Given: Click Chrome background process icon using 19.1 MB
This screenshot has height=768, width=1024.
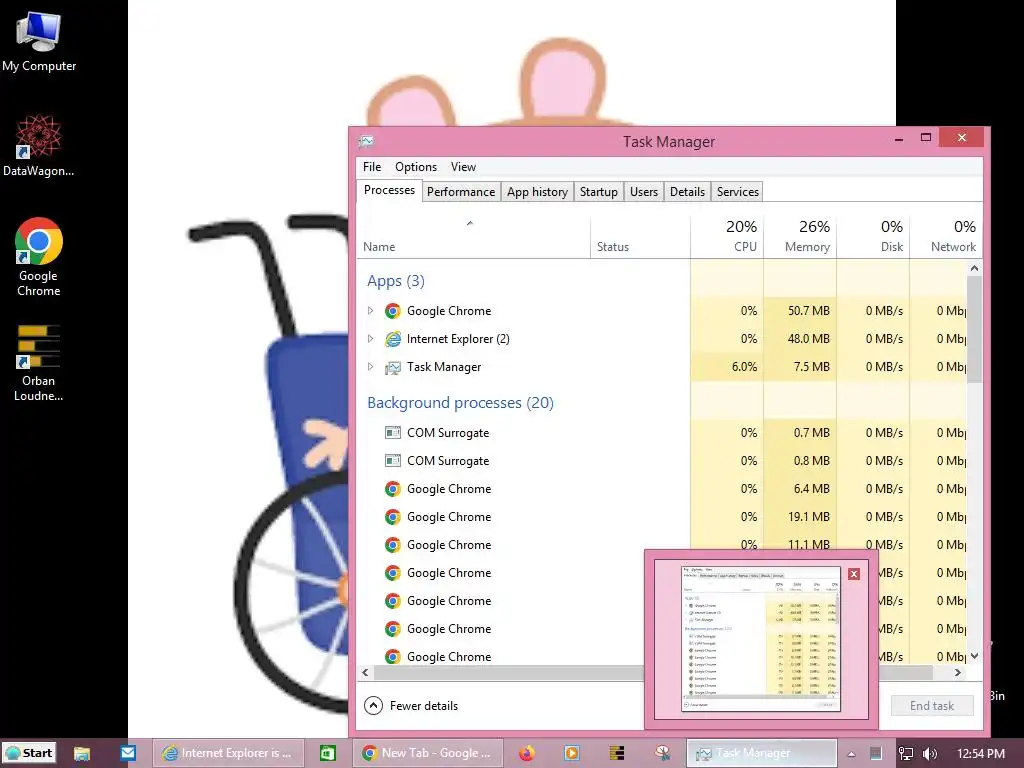Looking at the screenshot, I should [392, 517].
